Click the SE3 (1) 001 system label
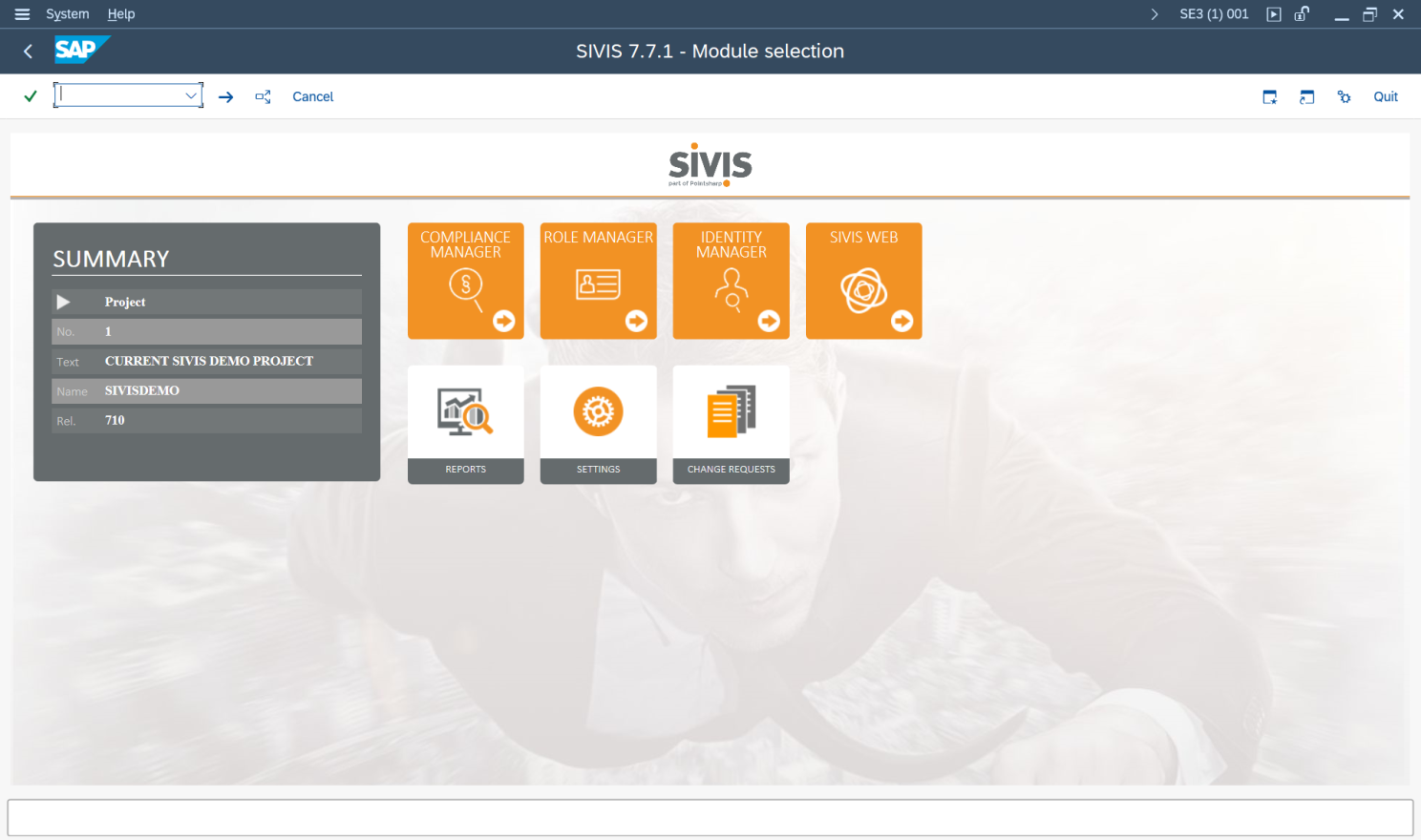The width and height of the screenshot is (1421, 840). [1214, 14]
